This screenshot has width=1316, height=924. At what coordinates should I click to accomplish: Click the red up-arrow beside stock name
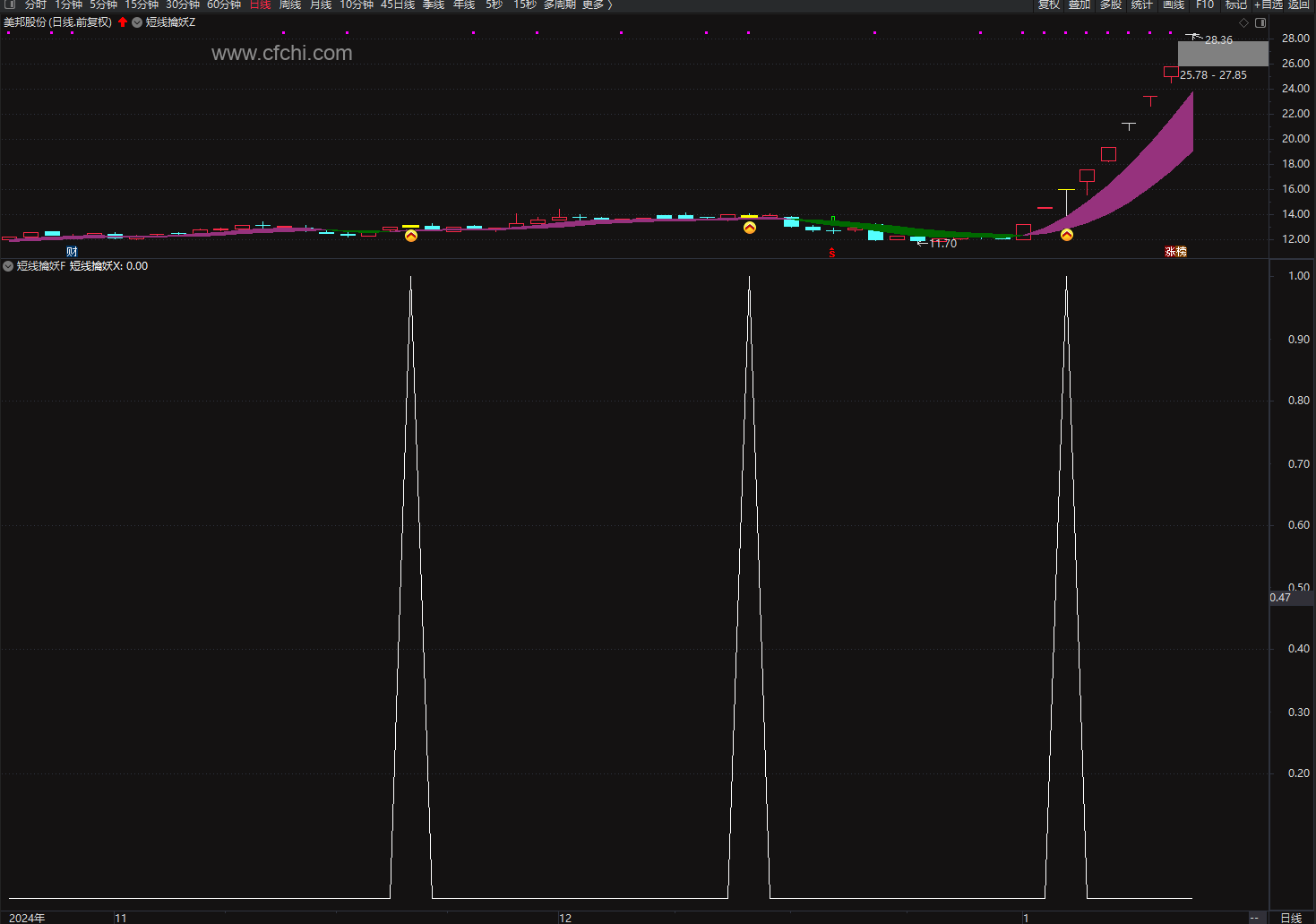tap(123, 22)
